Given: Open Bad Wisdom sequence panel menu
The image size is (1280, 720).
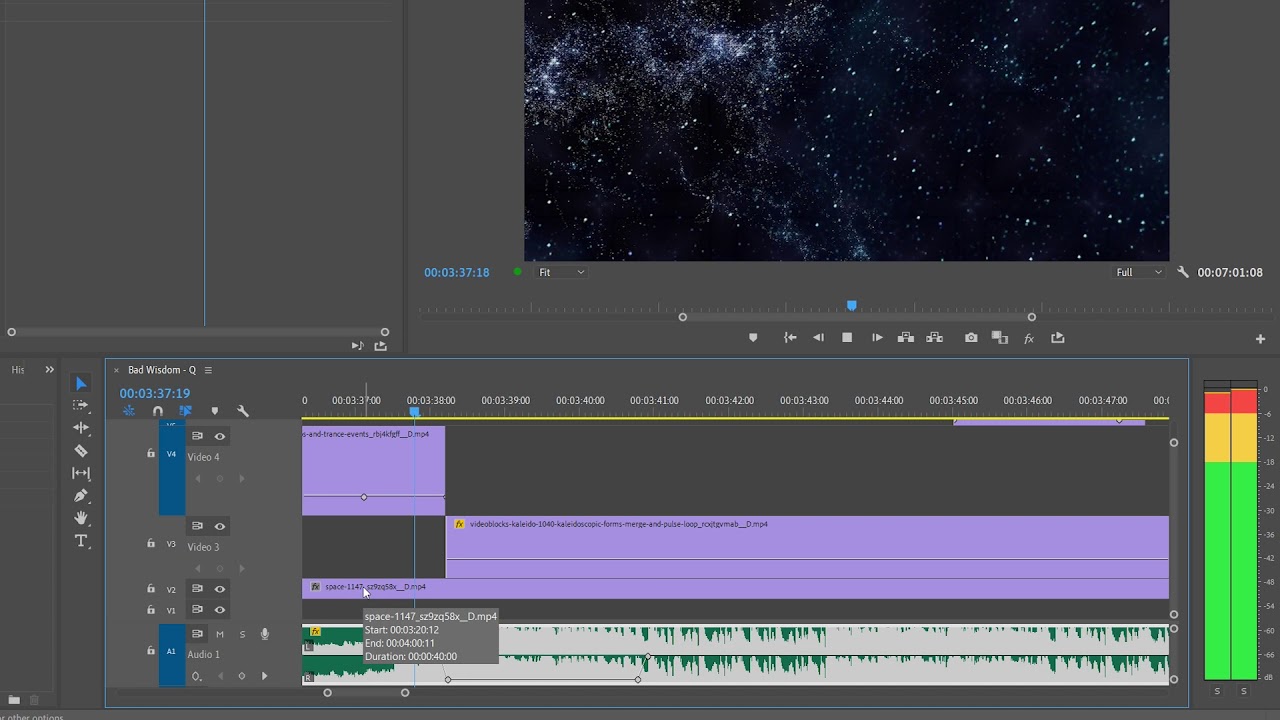Looking at the screenshot, I should (x=208, y=370).
